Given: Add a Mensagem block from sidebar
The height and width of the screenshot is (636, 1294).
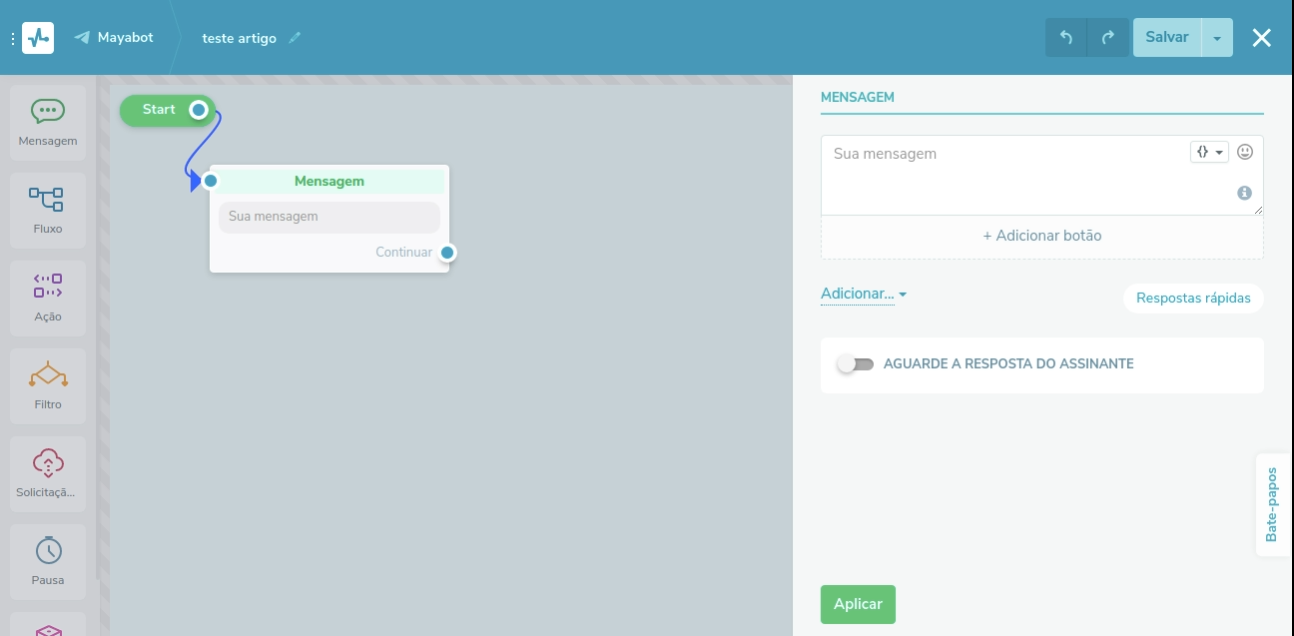Looking at the screenshot, I should click(47, 123).
